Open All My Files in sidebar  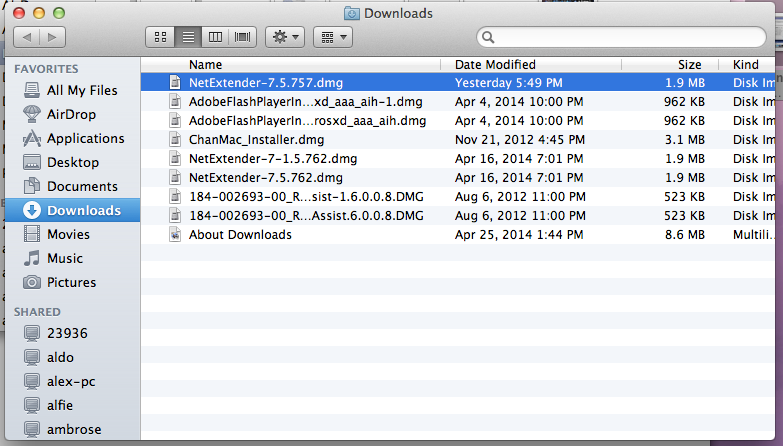[73, 90]
